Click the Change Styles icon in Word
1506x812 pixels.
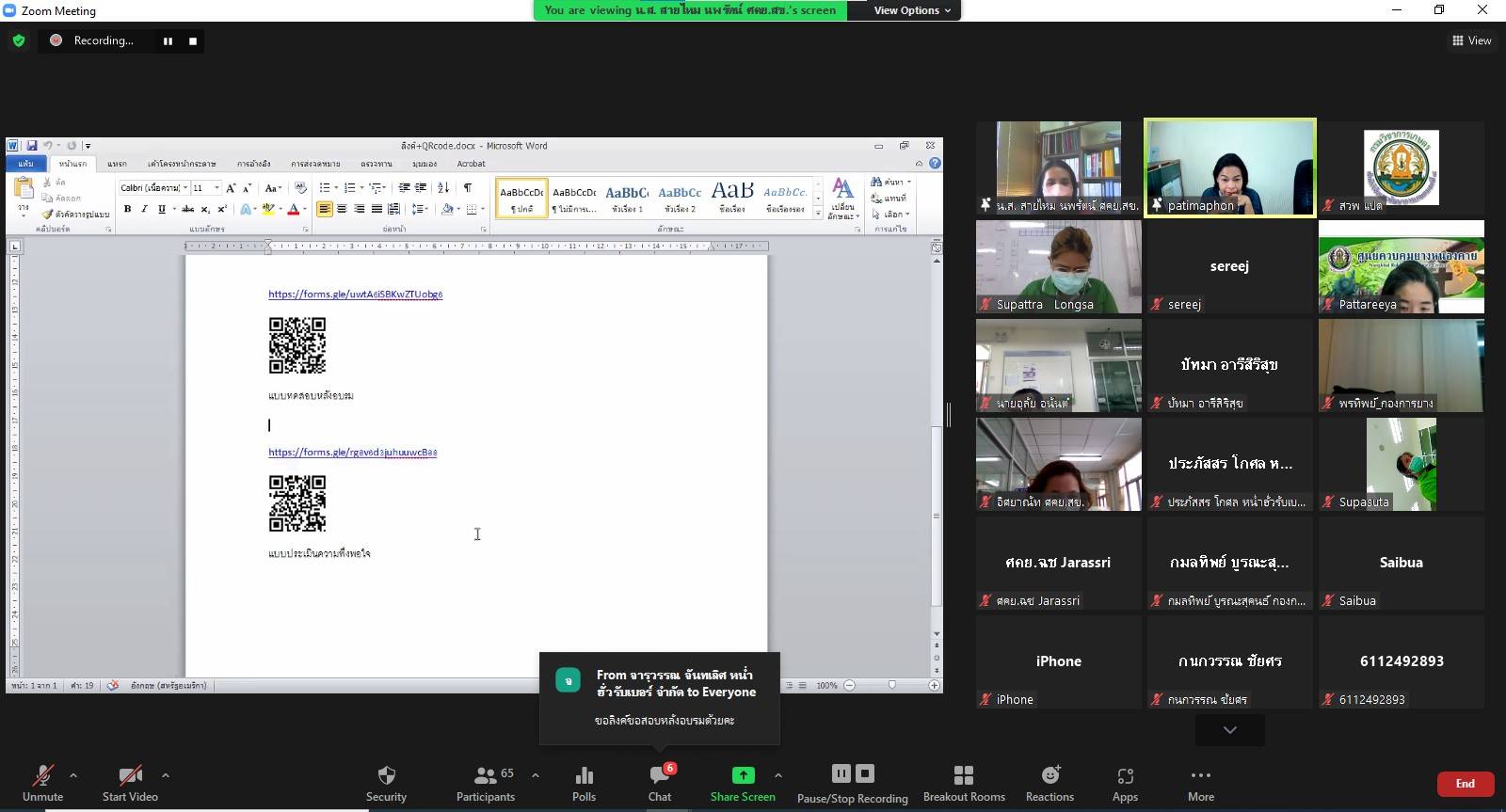click(842, 198)
